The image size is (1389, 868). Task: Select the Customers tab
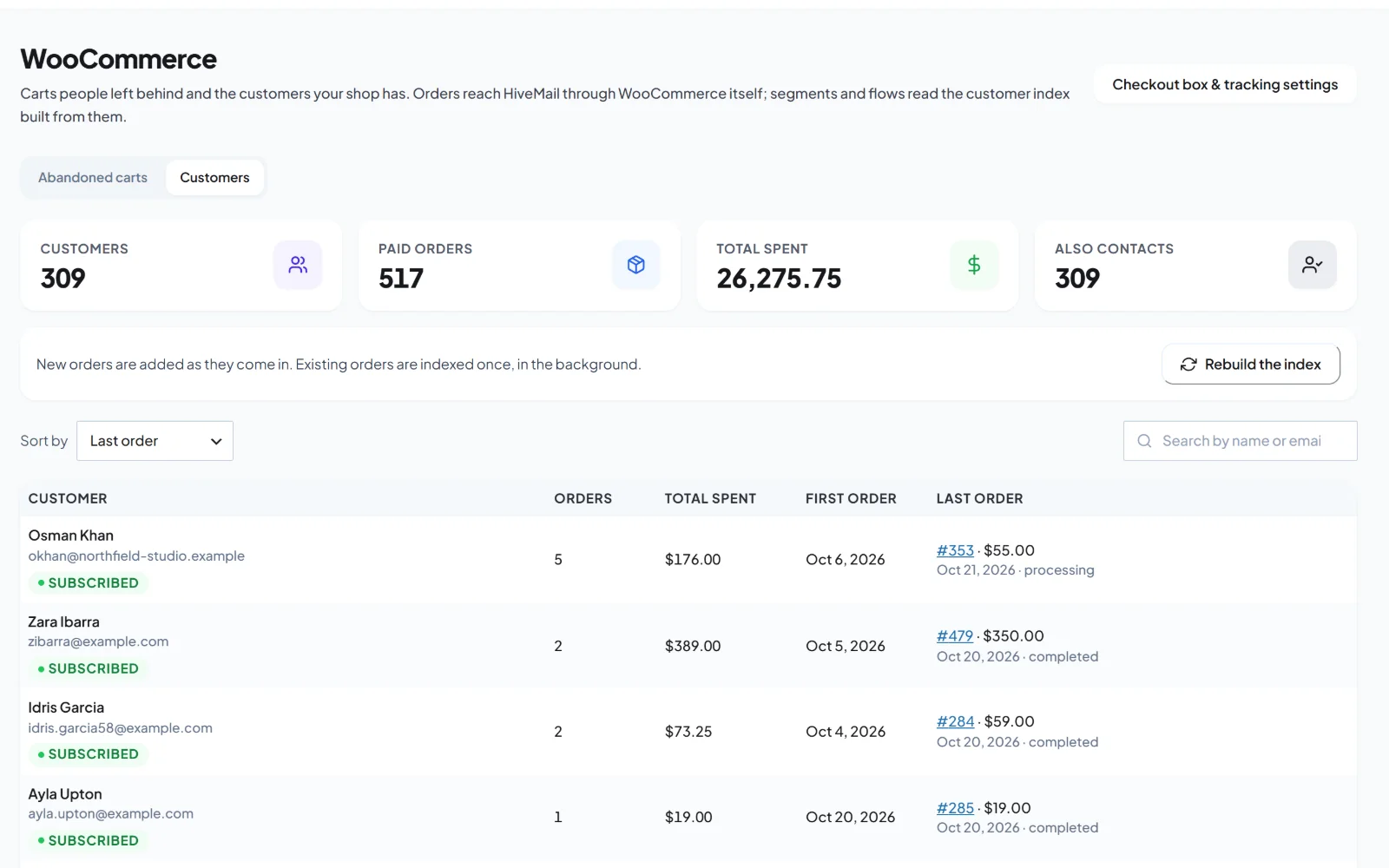point(214,177)
